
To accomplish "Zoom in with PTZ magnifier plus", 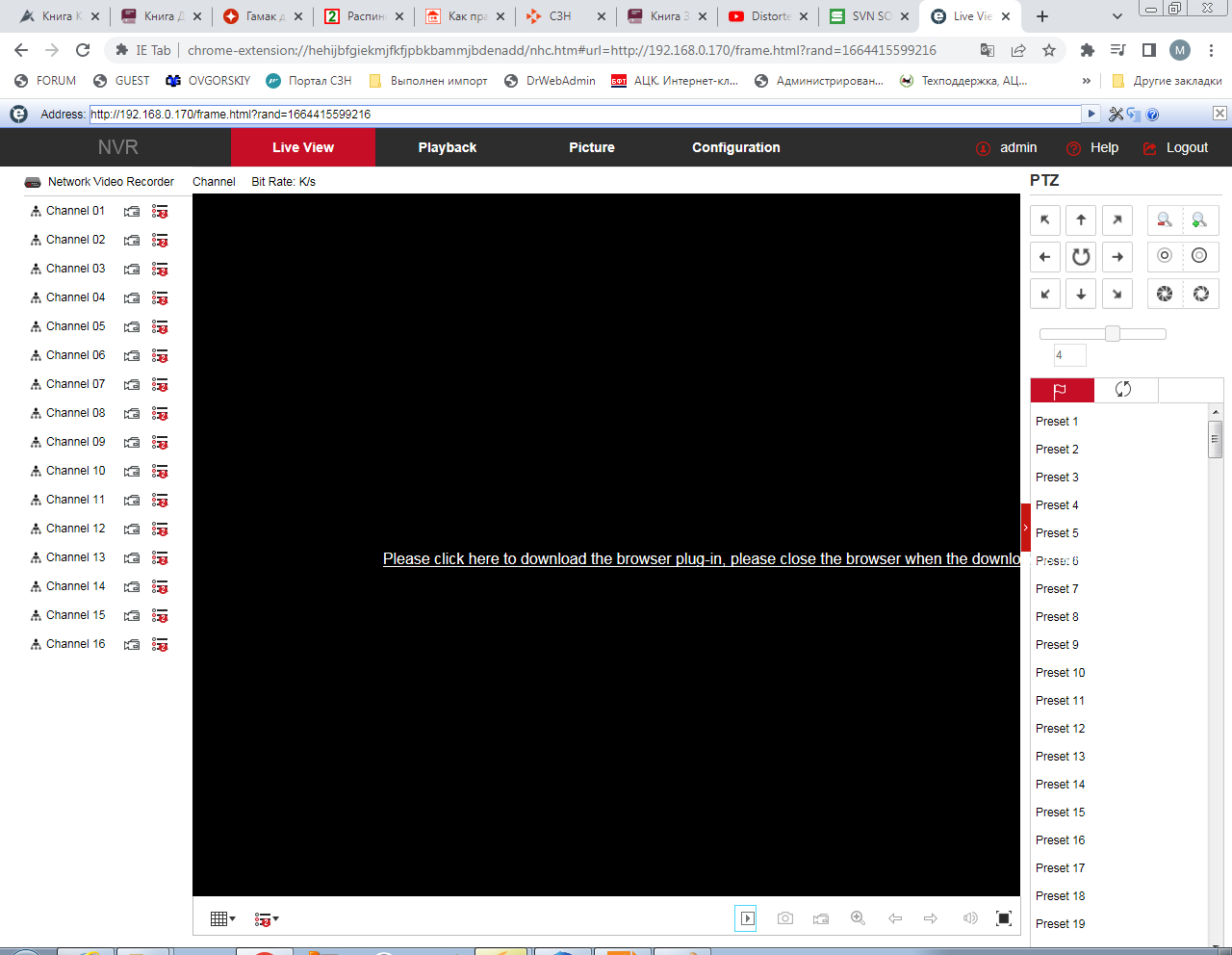I will click(1200, 220).
